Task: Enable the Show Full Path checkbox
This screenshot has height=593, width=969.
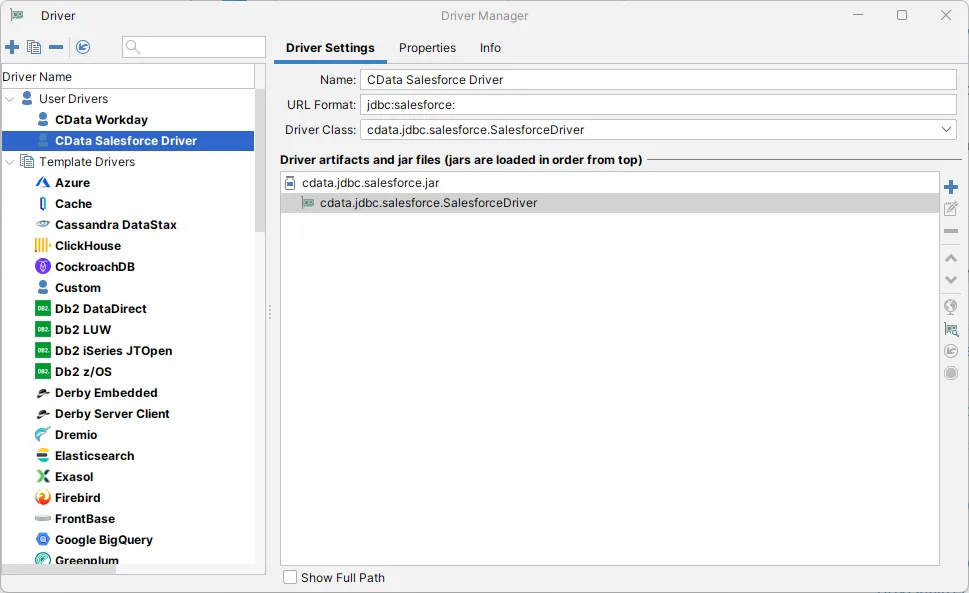Action: click(290, 577)
